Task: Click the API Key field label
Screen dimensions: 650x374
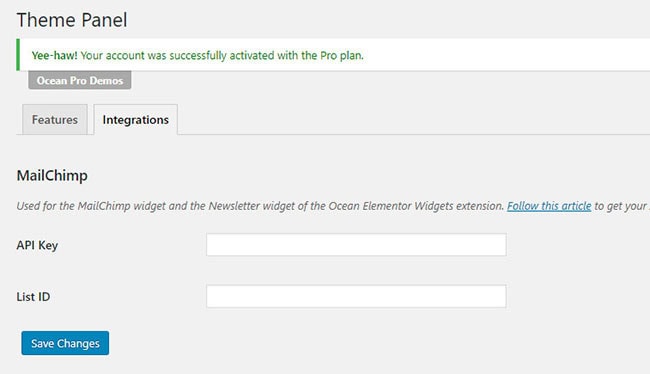Action: tap(37, 245)
